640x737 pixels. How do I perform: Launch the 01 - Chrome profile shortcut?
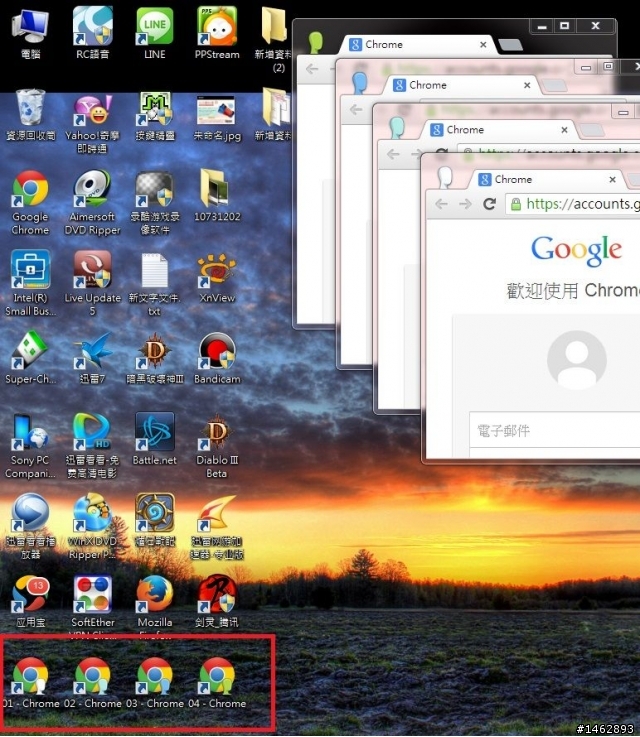(30, 683)
